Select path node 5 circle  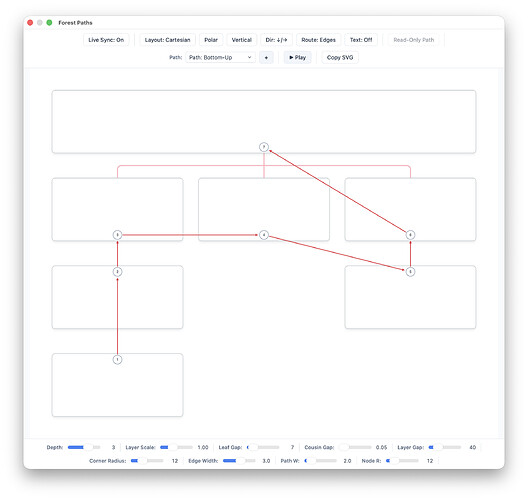(x=410, y=272)
